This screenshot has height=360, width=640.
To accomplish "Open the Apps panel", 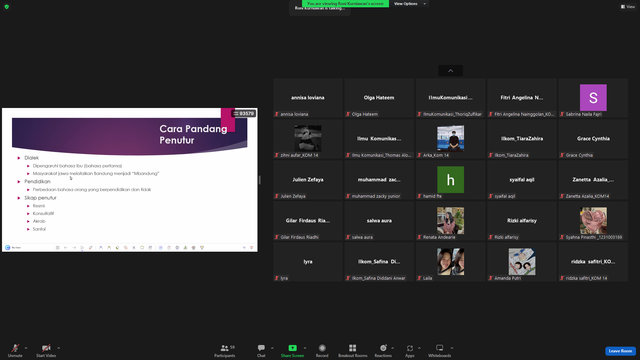I will click(410, 350).
